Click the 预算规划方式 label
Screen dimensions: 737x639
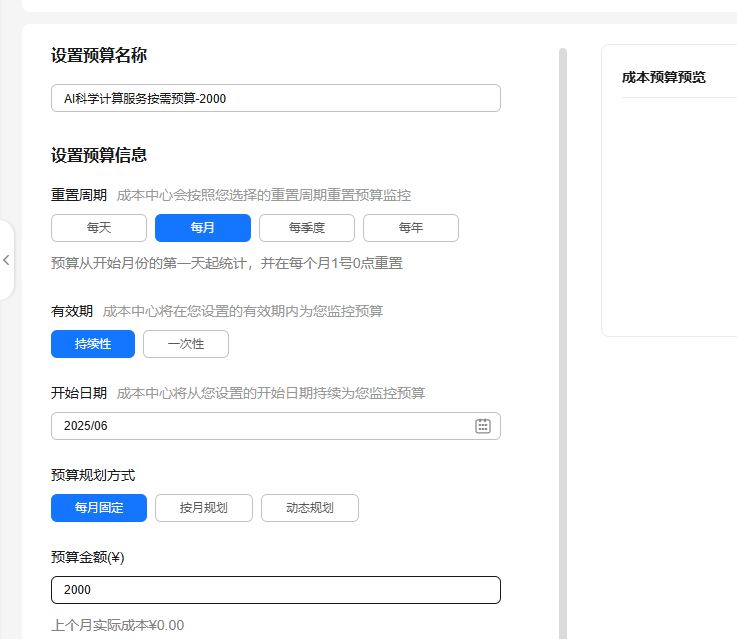click(x=93, y=475)
